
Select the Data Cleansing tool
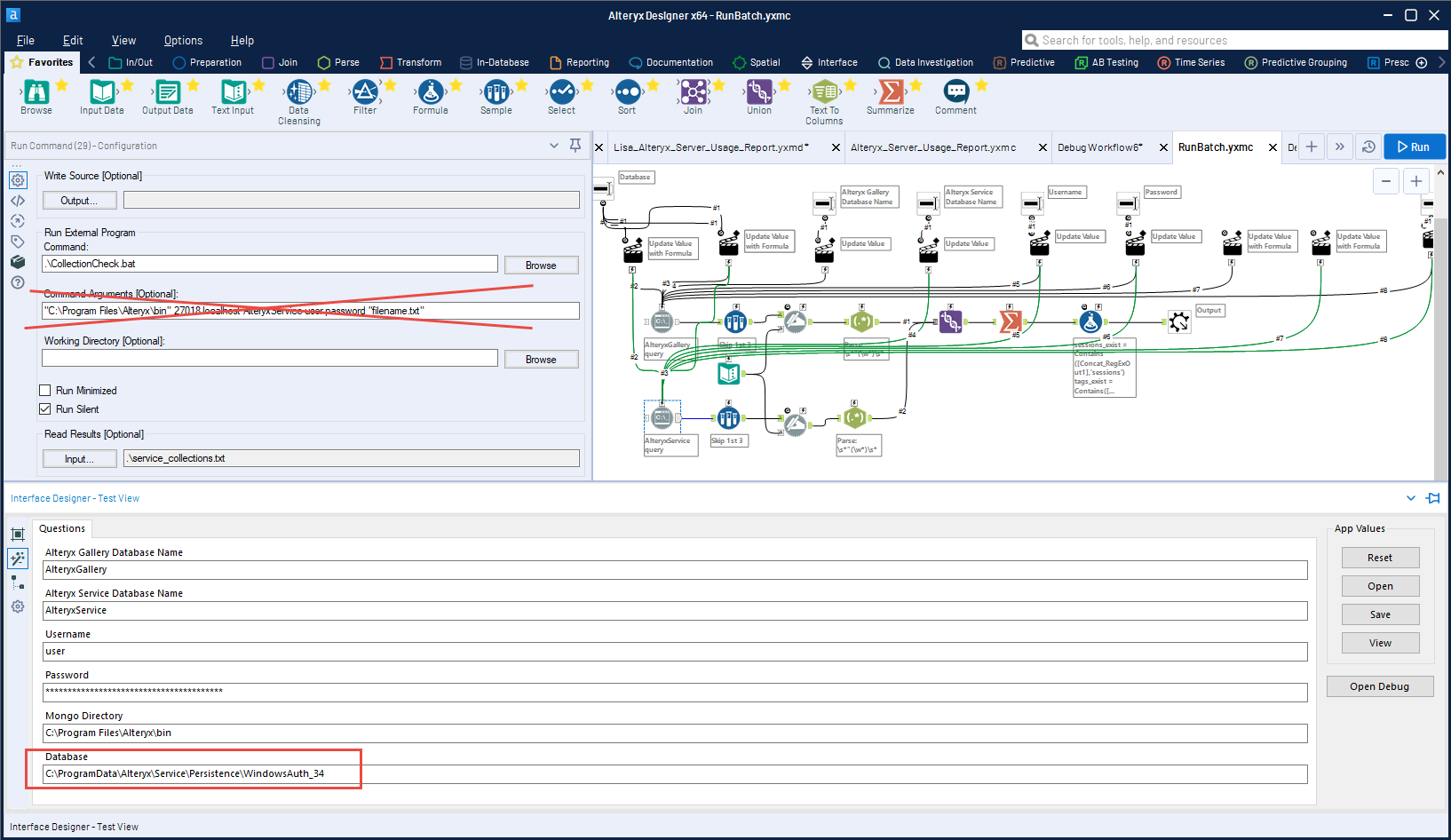[299, 91]
